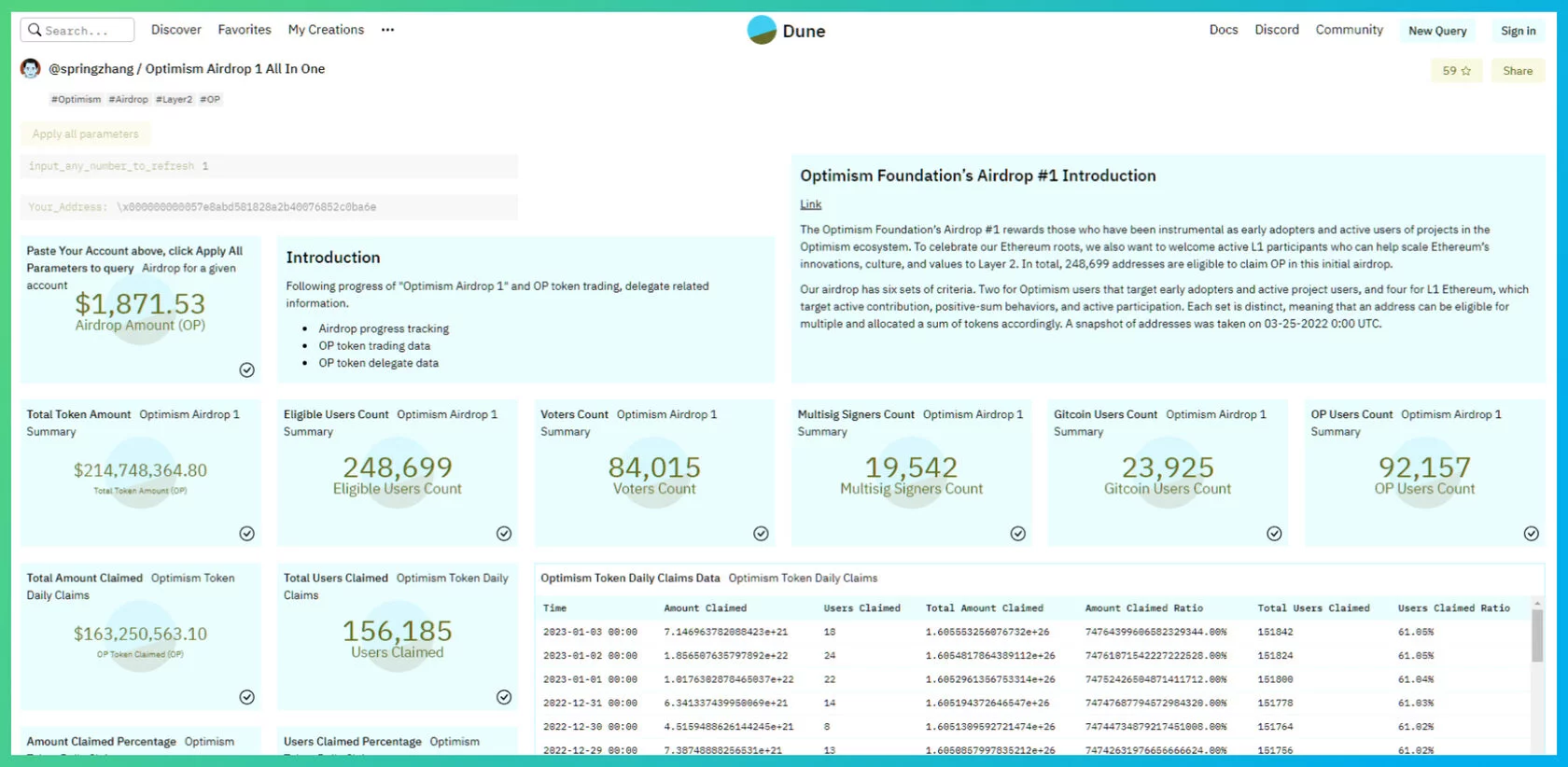Select the 2023-01-03 00:00 row cell
This screenshot has width=1568, height=767.
point(590,632)
